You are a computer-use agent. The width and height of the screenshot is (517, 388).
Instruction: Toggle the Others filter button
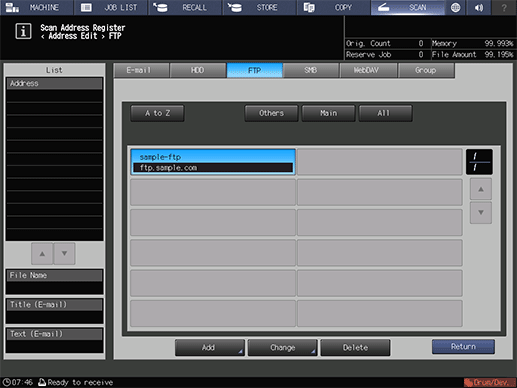point(271,113)
